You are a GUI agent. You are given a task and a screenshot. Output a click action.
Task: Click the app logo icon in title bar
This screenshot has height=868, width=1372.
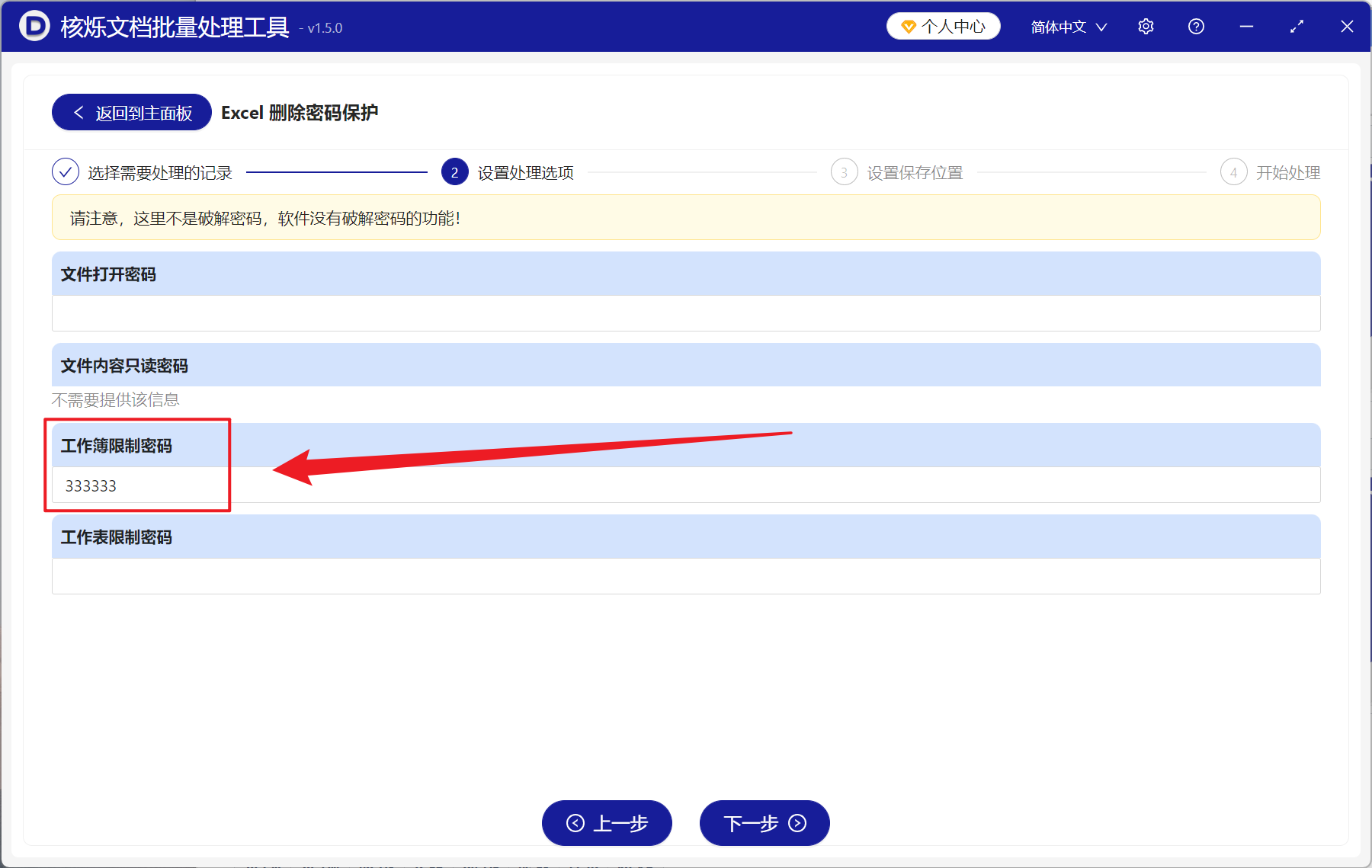coord(32,26)
